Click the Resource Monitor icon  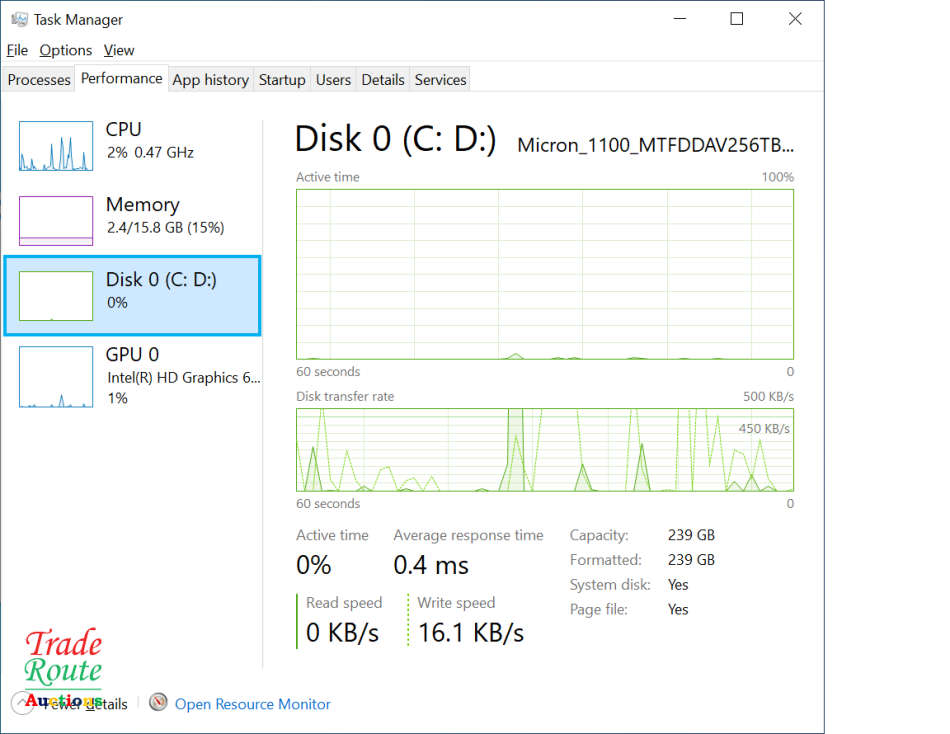(158, 703)
